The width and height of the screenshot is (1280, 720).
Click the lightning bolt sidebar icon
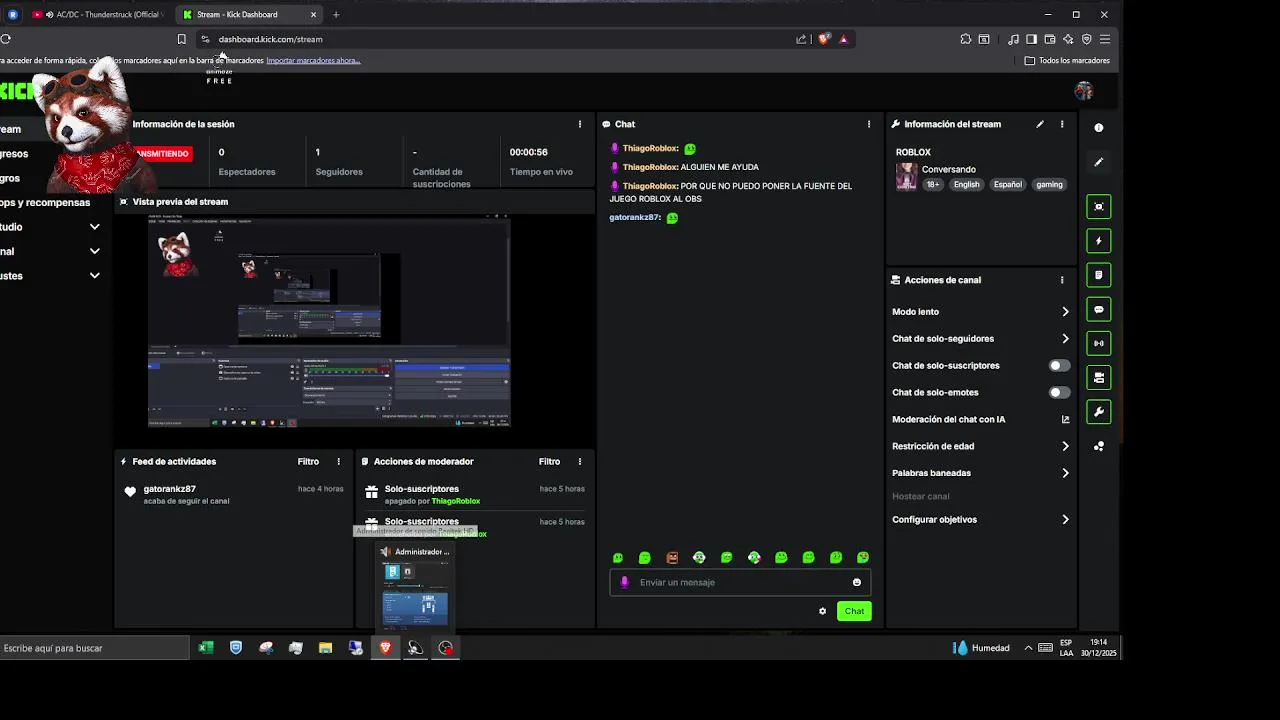click(x=1098, y=241)
